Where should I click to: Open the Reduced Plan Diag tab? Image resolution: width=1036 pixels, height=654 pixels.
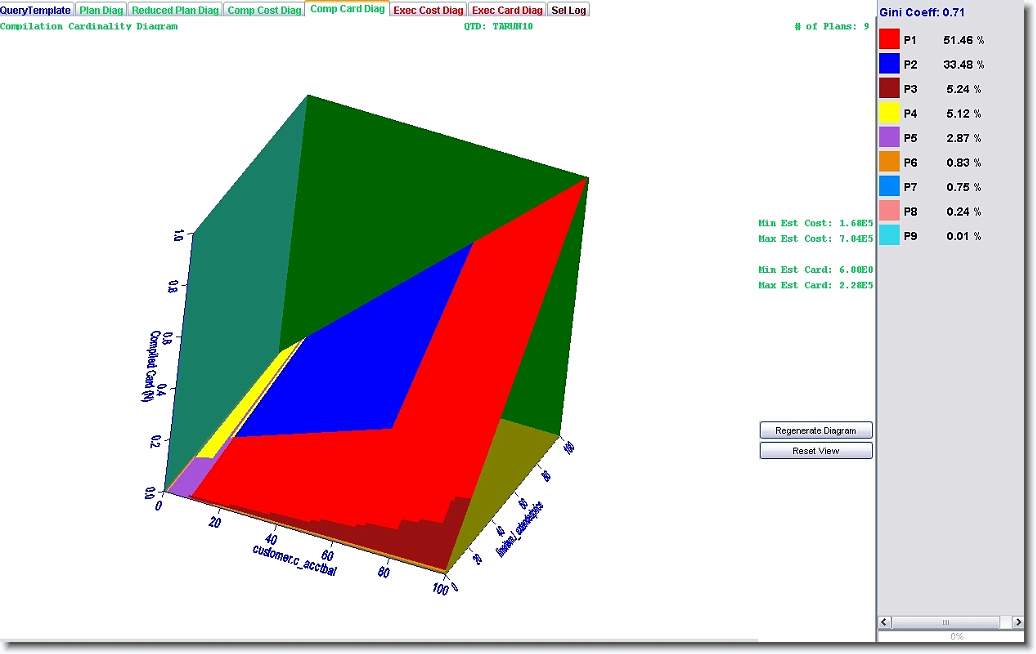tap(175, 10)
